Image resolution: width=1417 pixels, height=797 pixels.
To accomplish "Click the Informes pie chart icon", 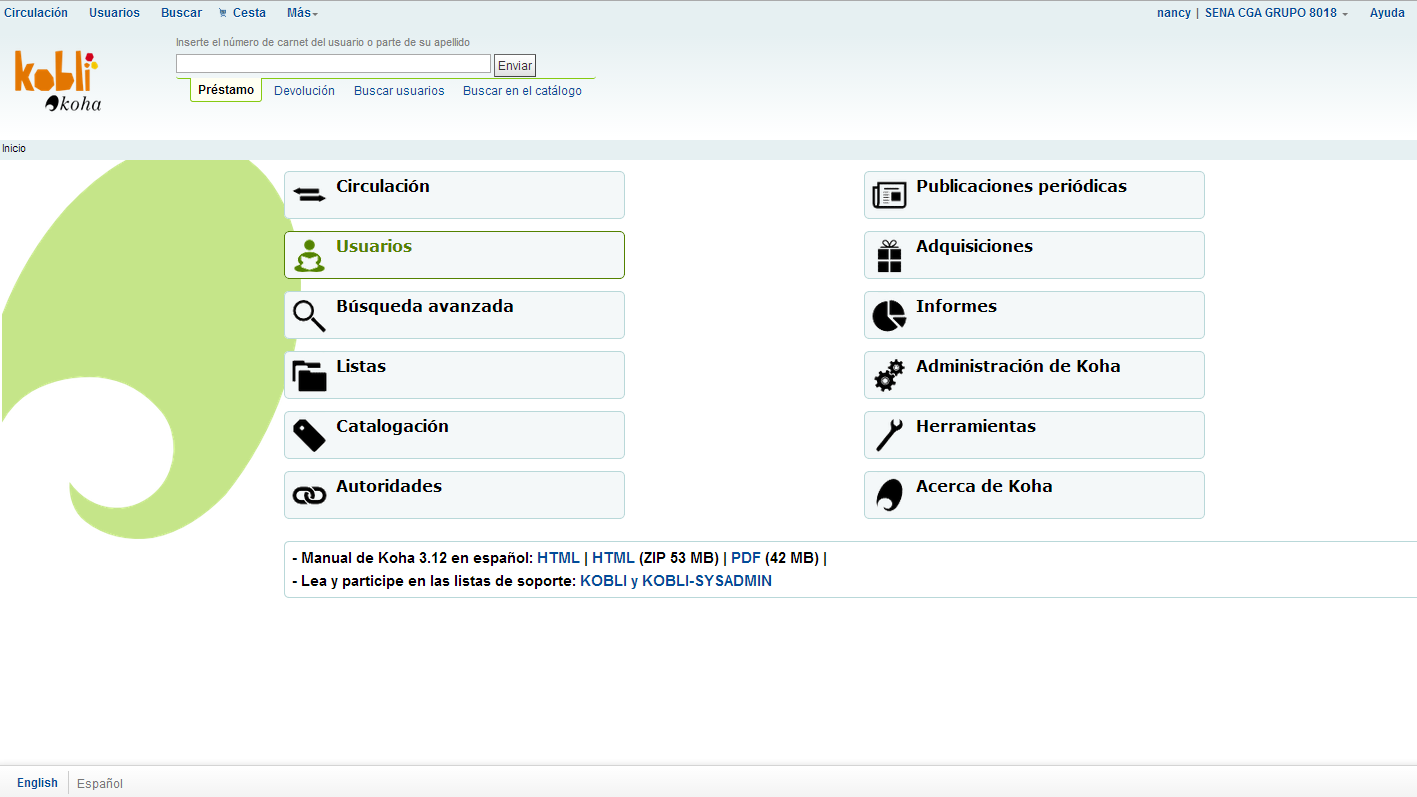I will [x=889, y=316].
